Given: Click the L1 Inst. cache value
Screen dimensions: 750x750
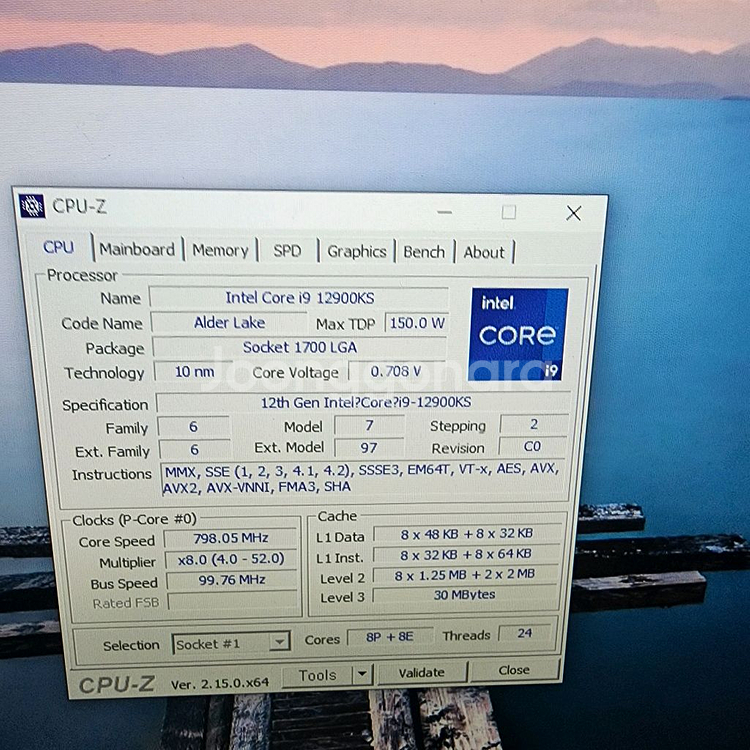Looking at the screenshot, I should (x=466, y=554).
